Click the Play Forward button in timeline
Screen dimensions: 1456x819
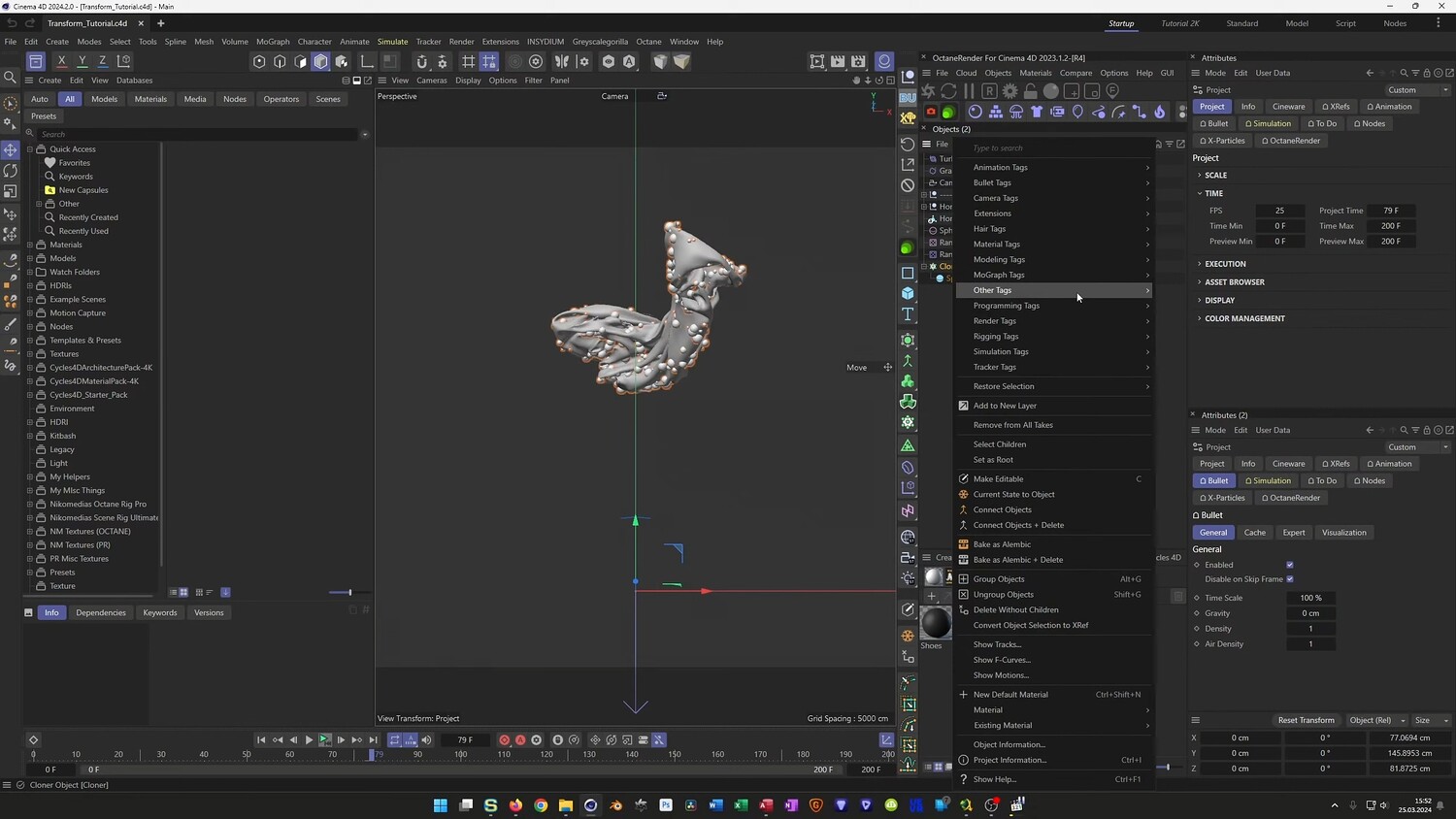[x=309, y=740]
